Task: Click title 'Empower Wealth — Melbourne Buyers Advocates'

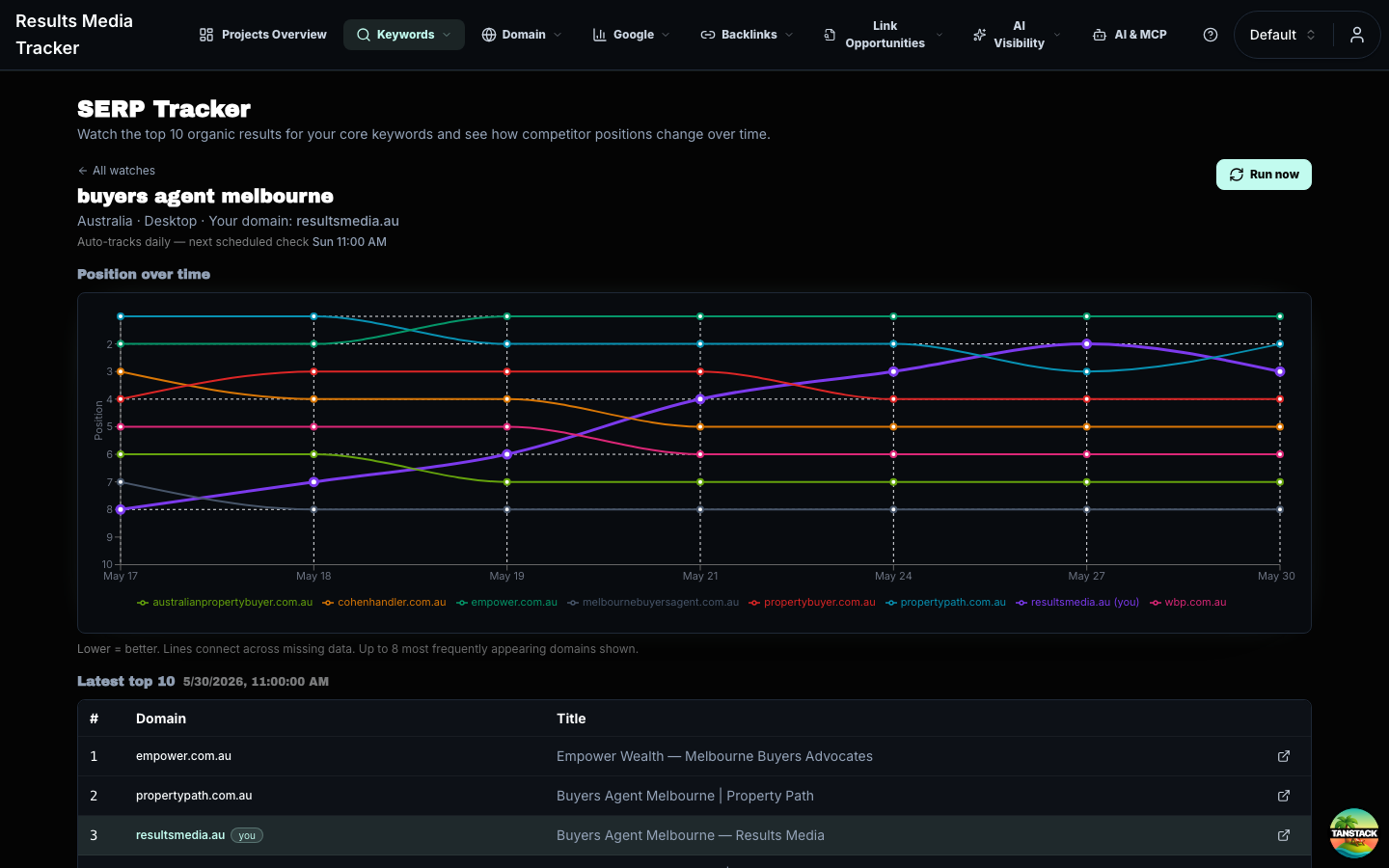Action: point(715,756)
